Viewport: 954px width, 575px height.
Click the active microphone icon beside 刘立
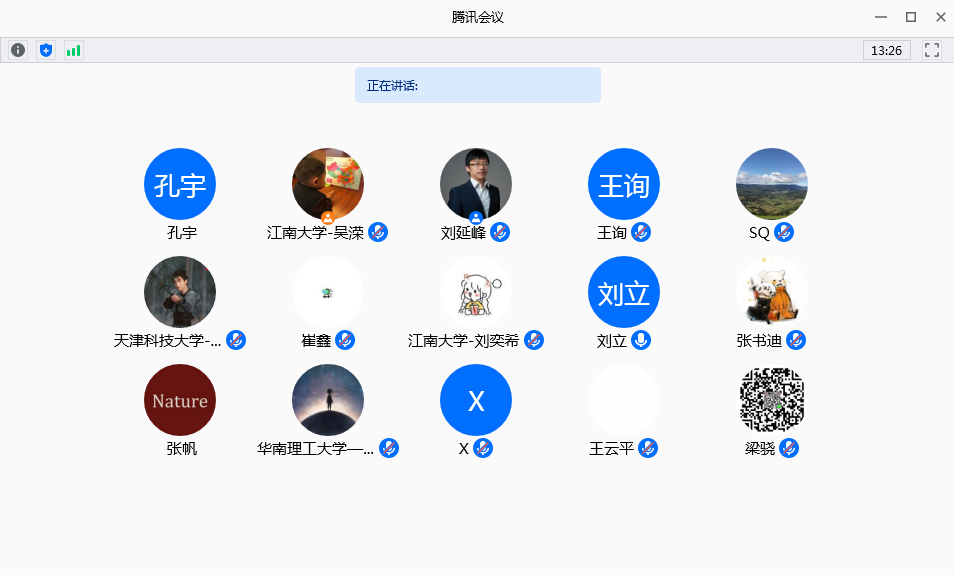click(x=641, y=340)
